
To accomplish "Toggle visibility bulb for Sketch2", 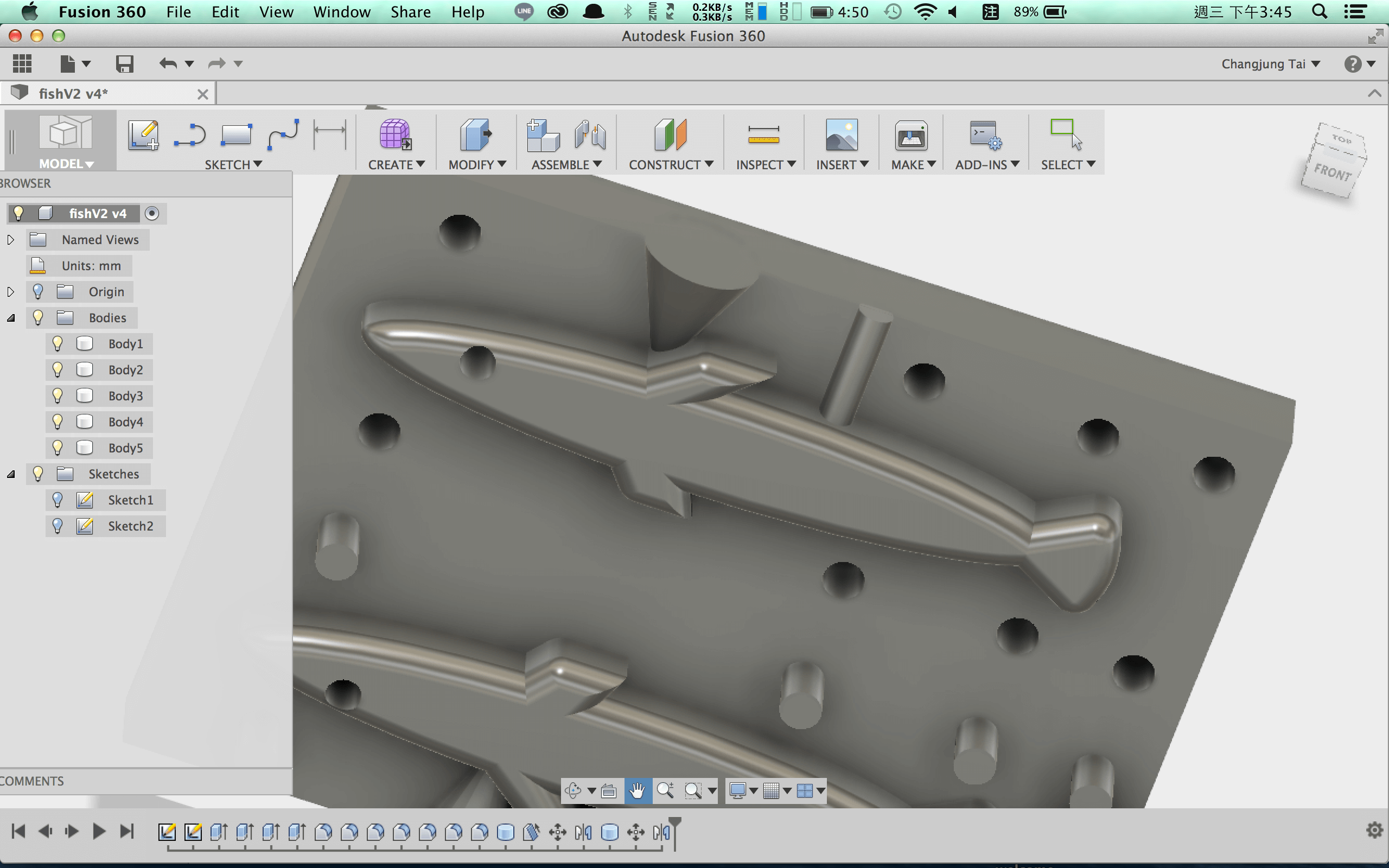I will (58, 526).
